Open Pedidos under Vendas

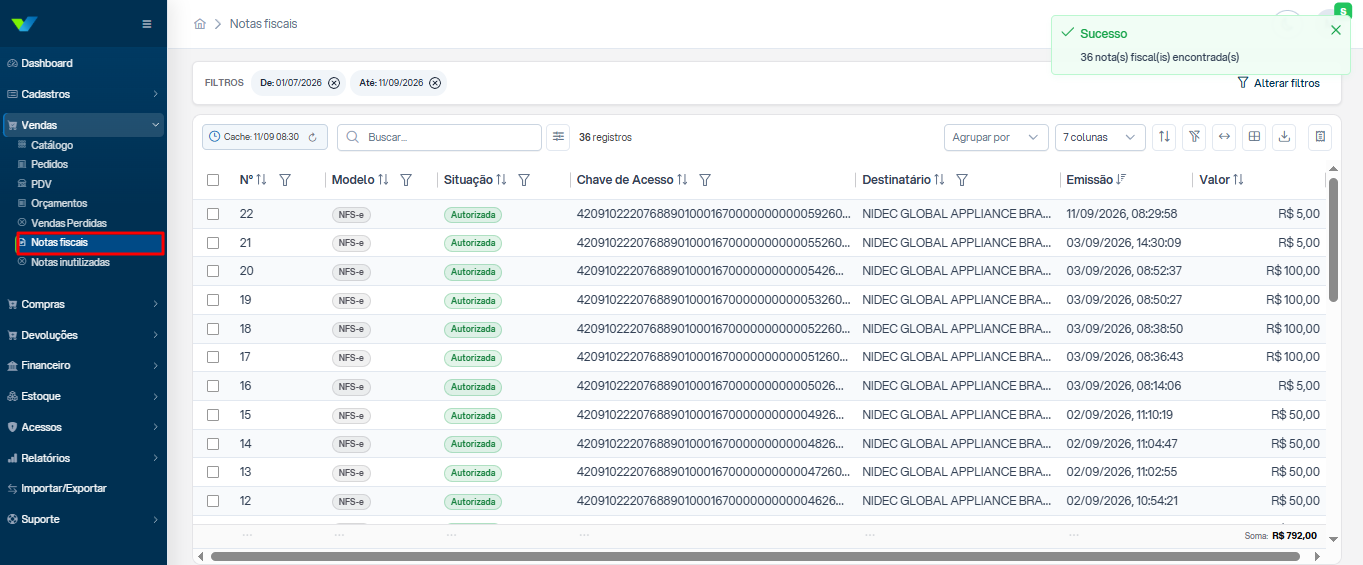pyautogui.click(x=49, y=164)
